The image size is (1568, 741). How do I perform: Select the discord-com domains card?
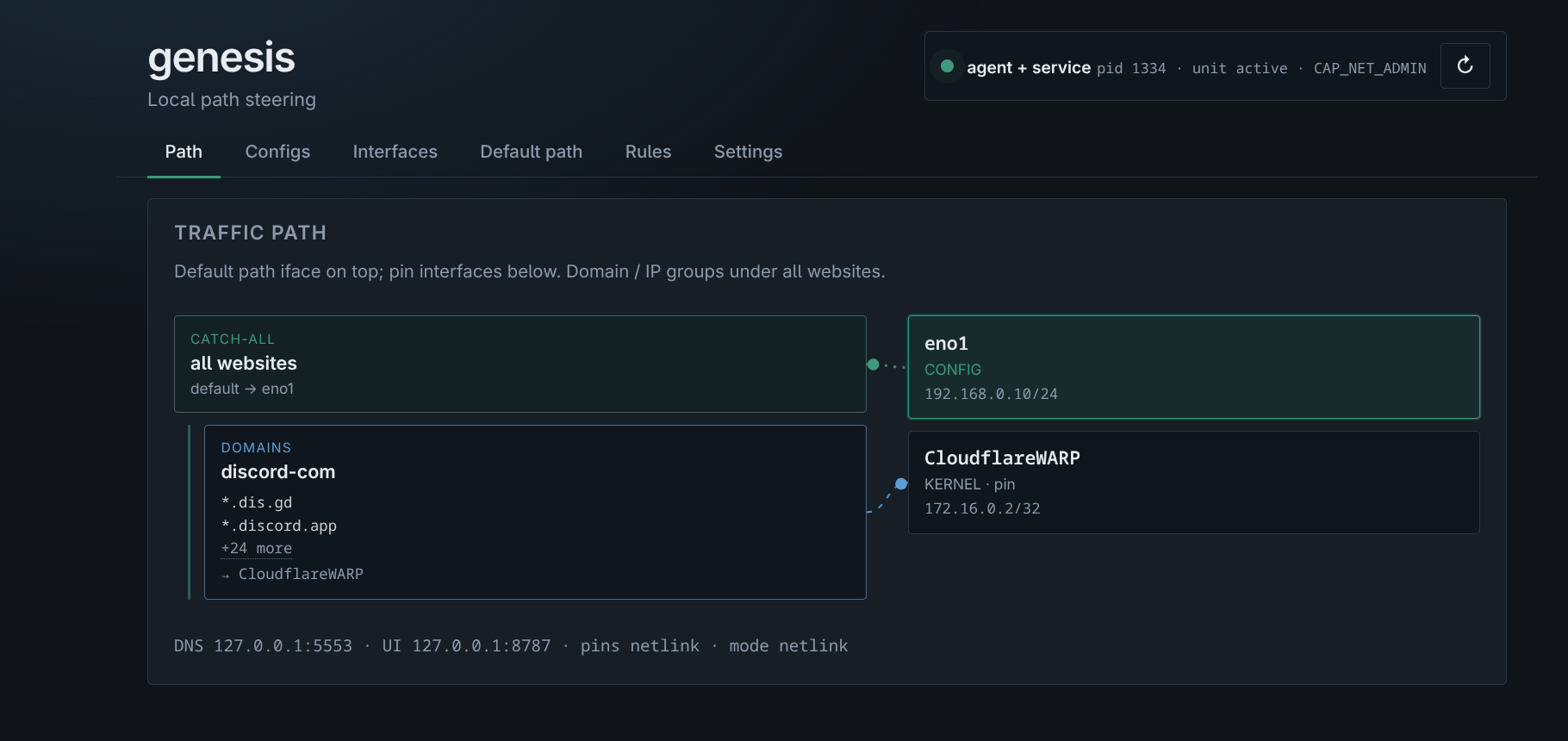(535, 512)
